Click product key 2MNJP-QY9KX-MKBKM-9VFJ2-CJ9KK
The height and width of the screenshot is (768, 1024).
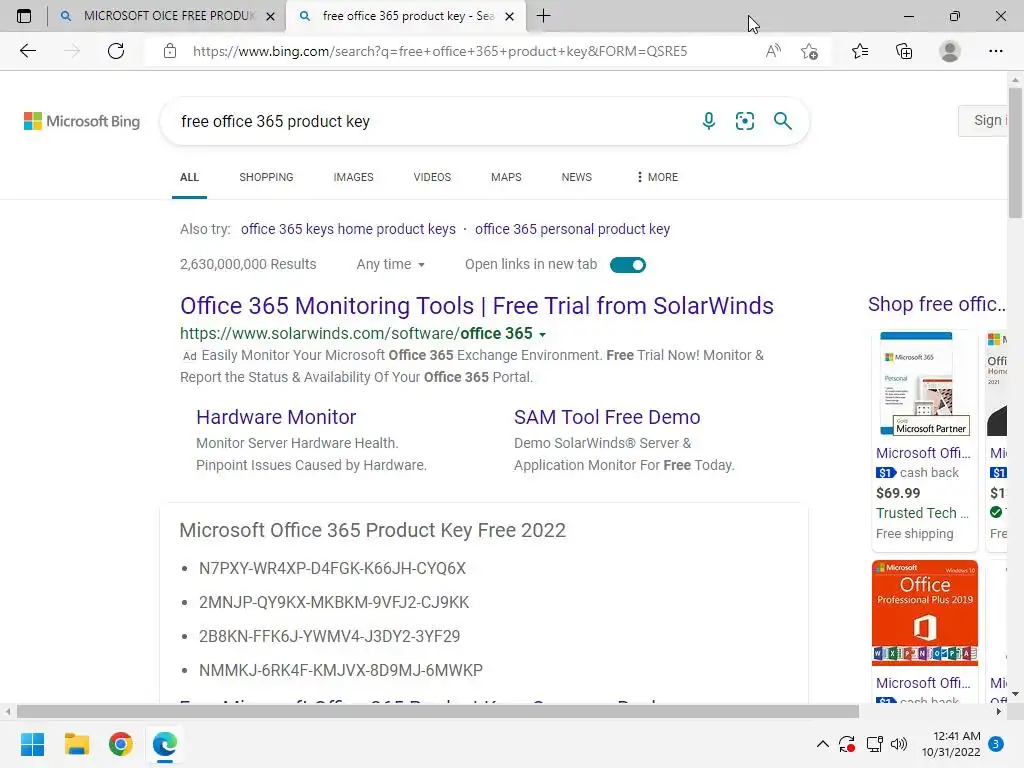coord(334,602)
